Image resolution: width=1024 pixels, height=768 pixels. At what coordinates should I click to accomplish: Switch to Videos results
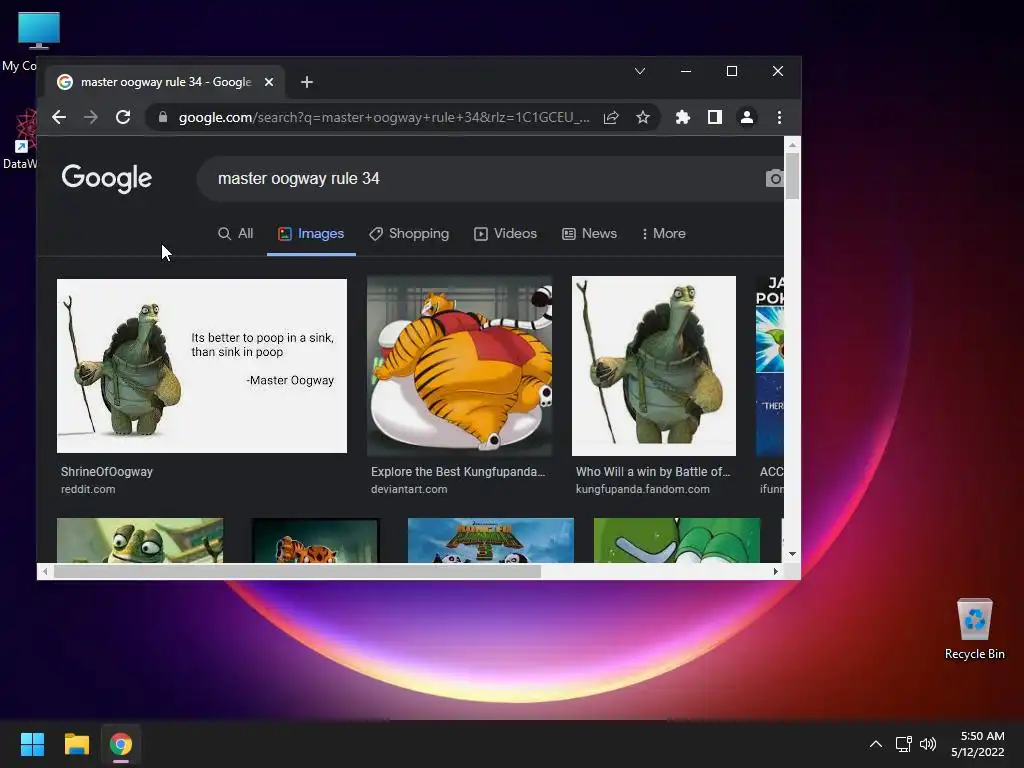pos(505,234)
